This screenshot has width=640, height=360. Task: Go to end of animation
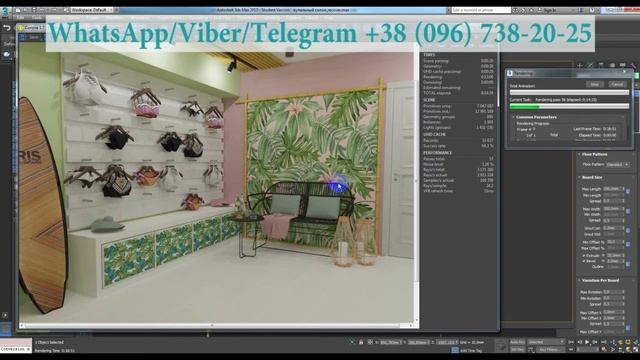pyautogui.click(x=603, y=342)
